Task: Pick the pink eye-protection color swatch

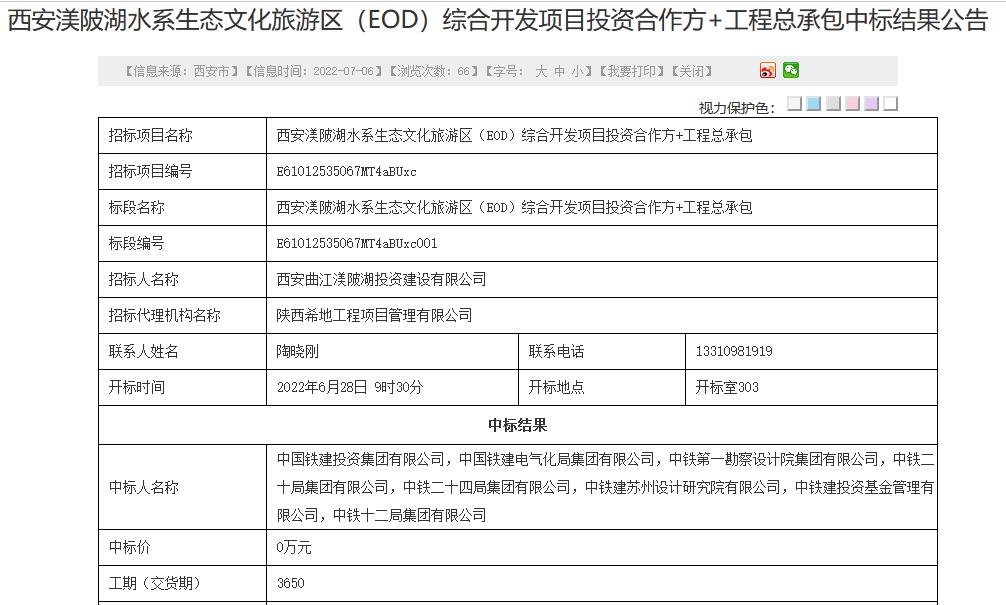Action: [x=852, y=104]
